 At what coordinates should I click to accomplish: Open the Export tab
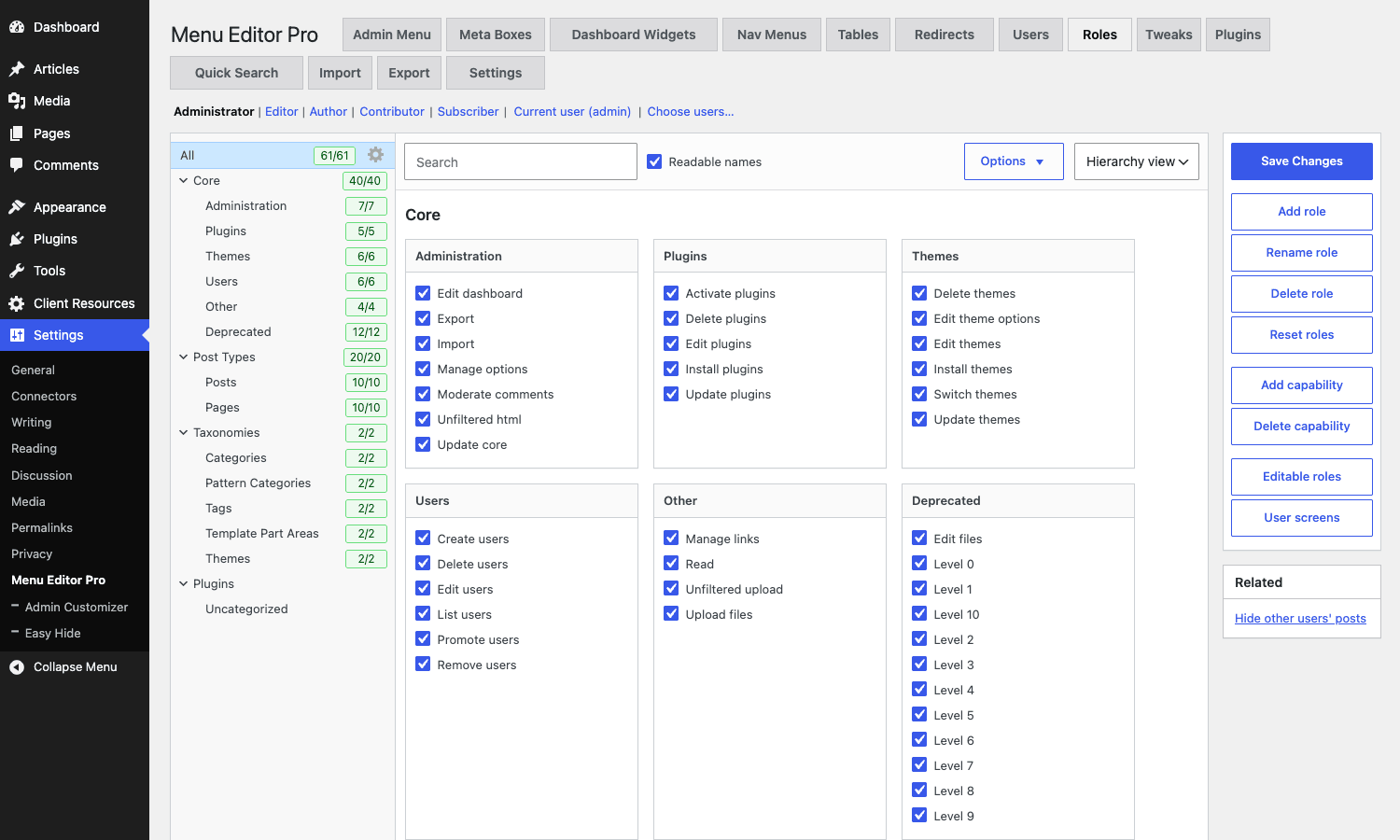click(x=409, y=73)
